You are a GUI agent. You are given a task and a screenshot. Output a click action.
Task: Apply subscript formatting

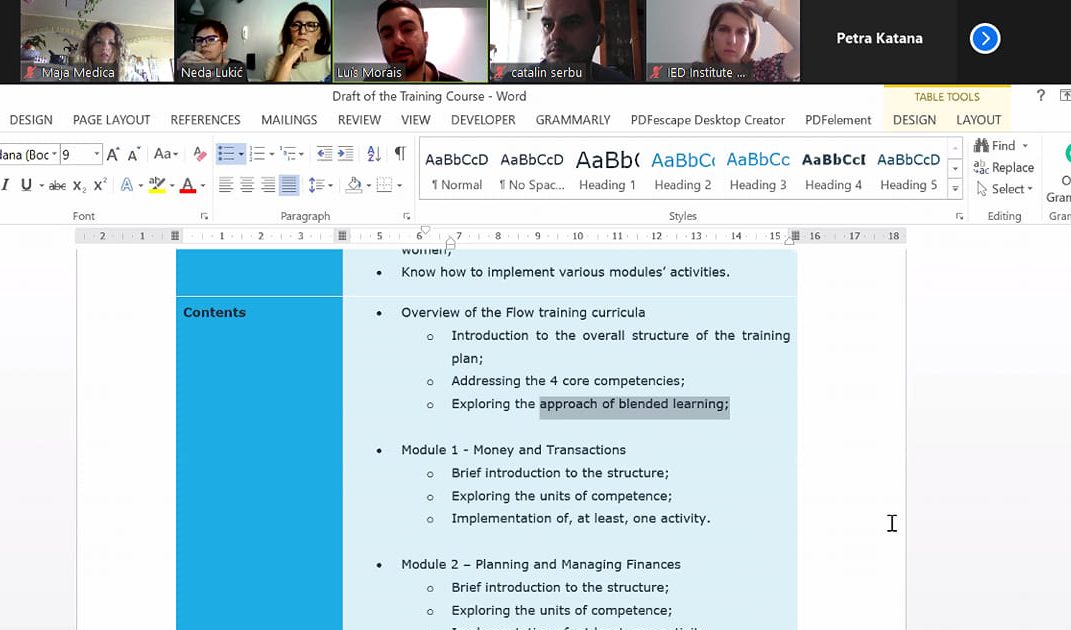[x=79, y=185]
